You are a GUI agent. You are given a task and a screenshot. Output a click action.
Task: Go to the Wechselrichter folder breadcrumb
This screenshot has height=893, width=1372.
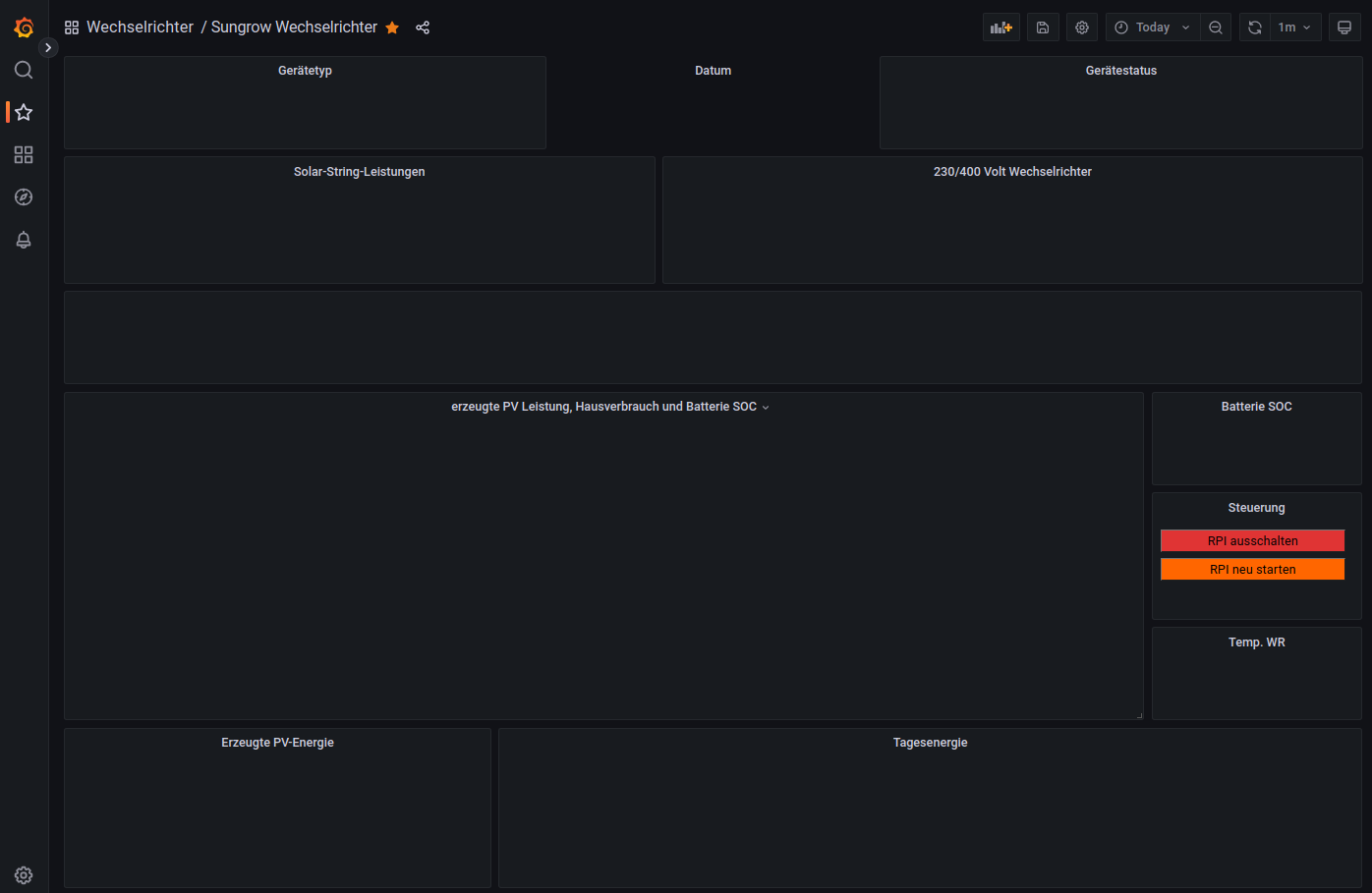[x=140, y=28]
